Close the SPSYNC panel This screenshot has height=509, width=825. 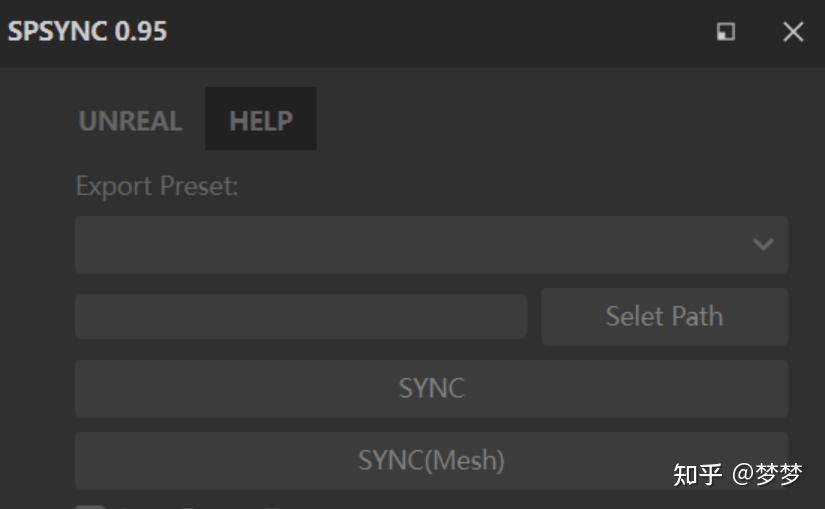pyautogui.click(x=793, y=32)
